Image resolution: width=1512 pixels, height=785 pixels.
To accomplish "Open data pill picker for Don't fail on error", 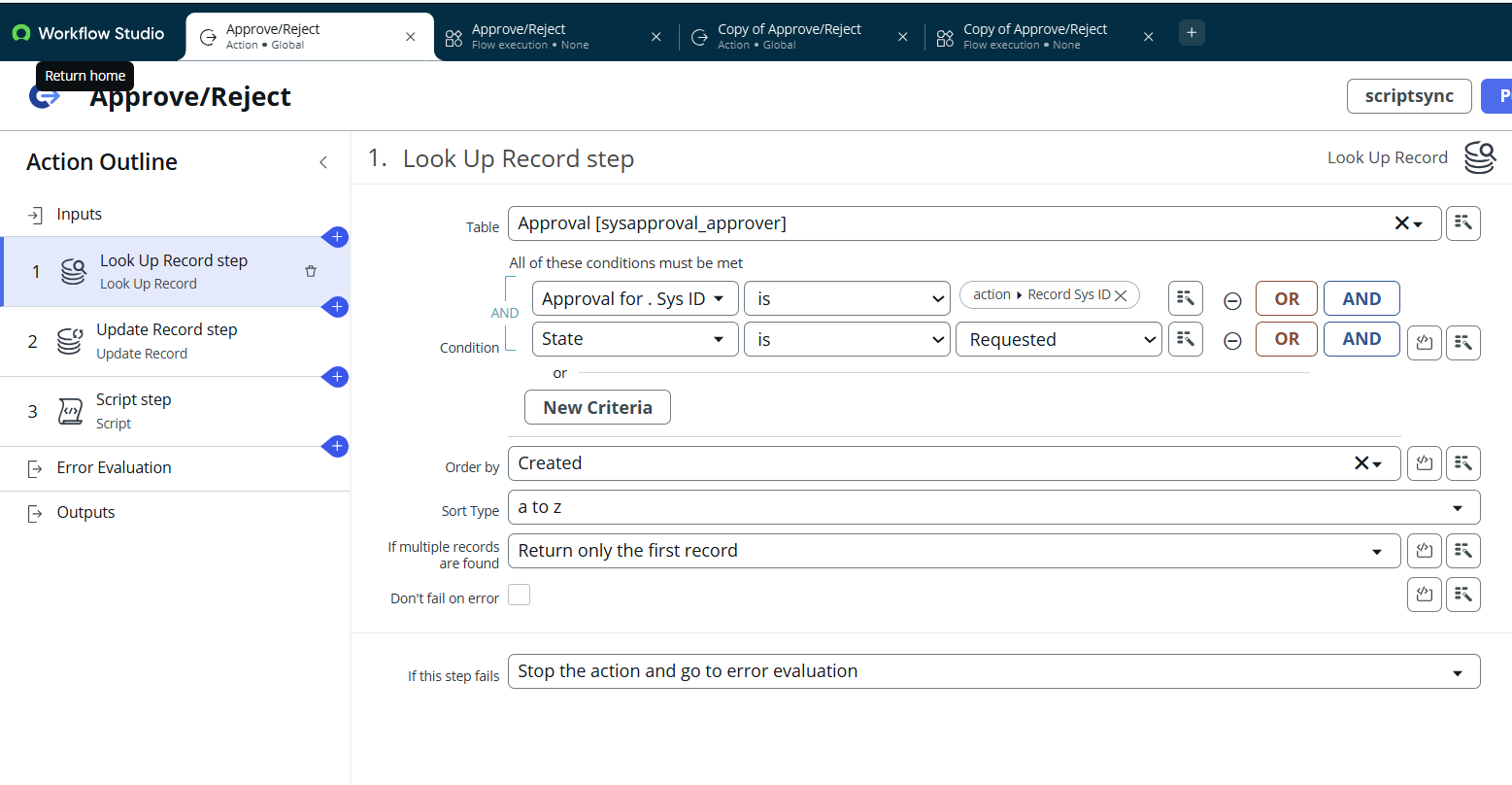I will click(1462, 594).
